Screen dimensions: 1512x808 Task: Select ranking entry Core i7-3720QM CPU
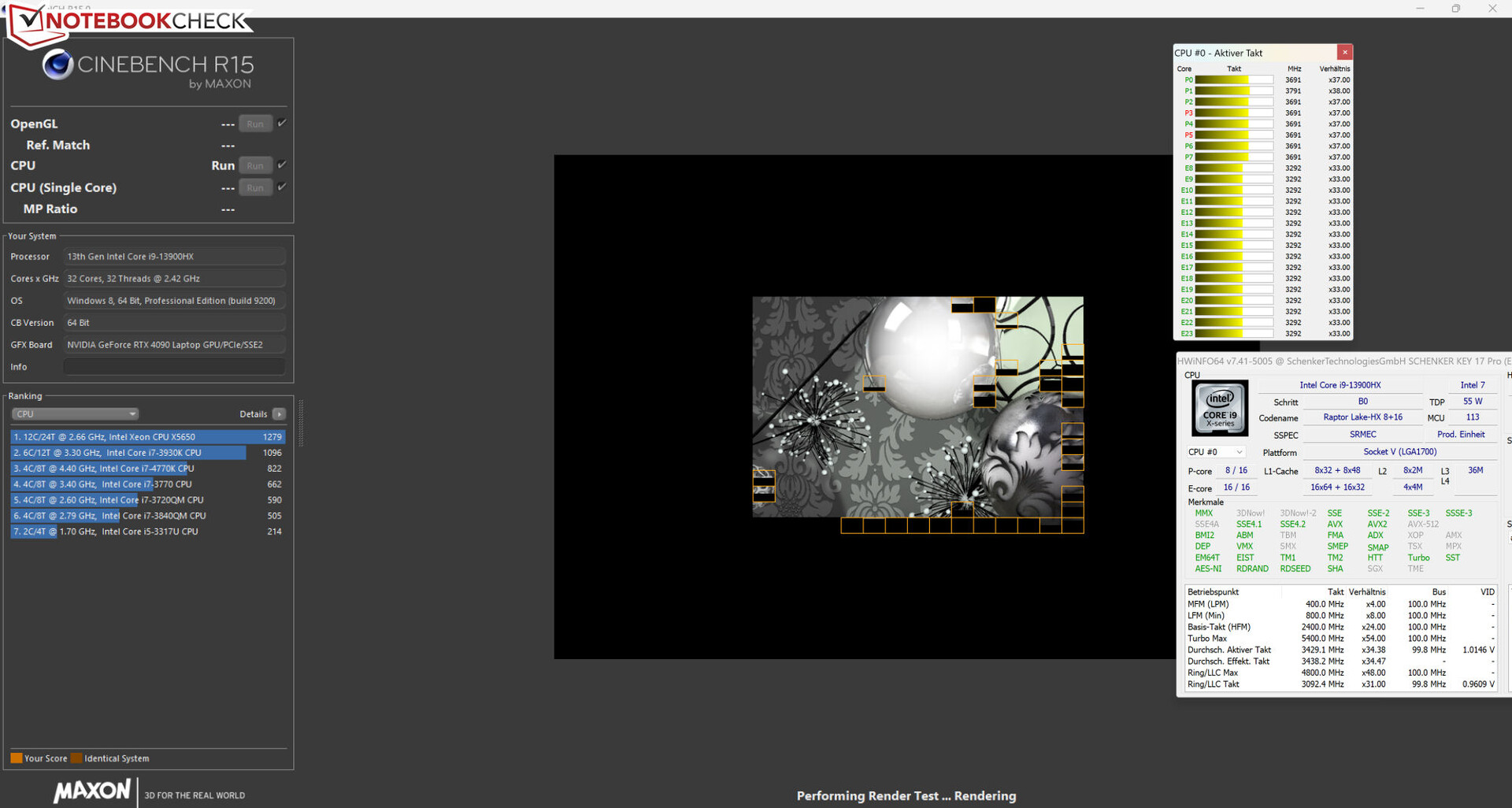click(x=148, y=500)
